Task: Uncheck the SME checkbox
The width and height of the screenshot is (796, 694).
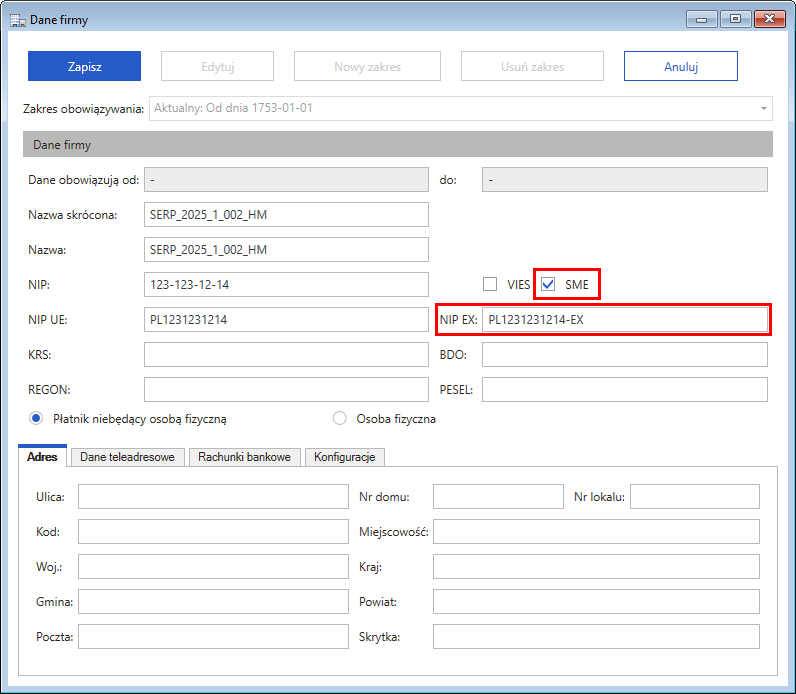Action: coord(548,284)
